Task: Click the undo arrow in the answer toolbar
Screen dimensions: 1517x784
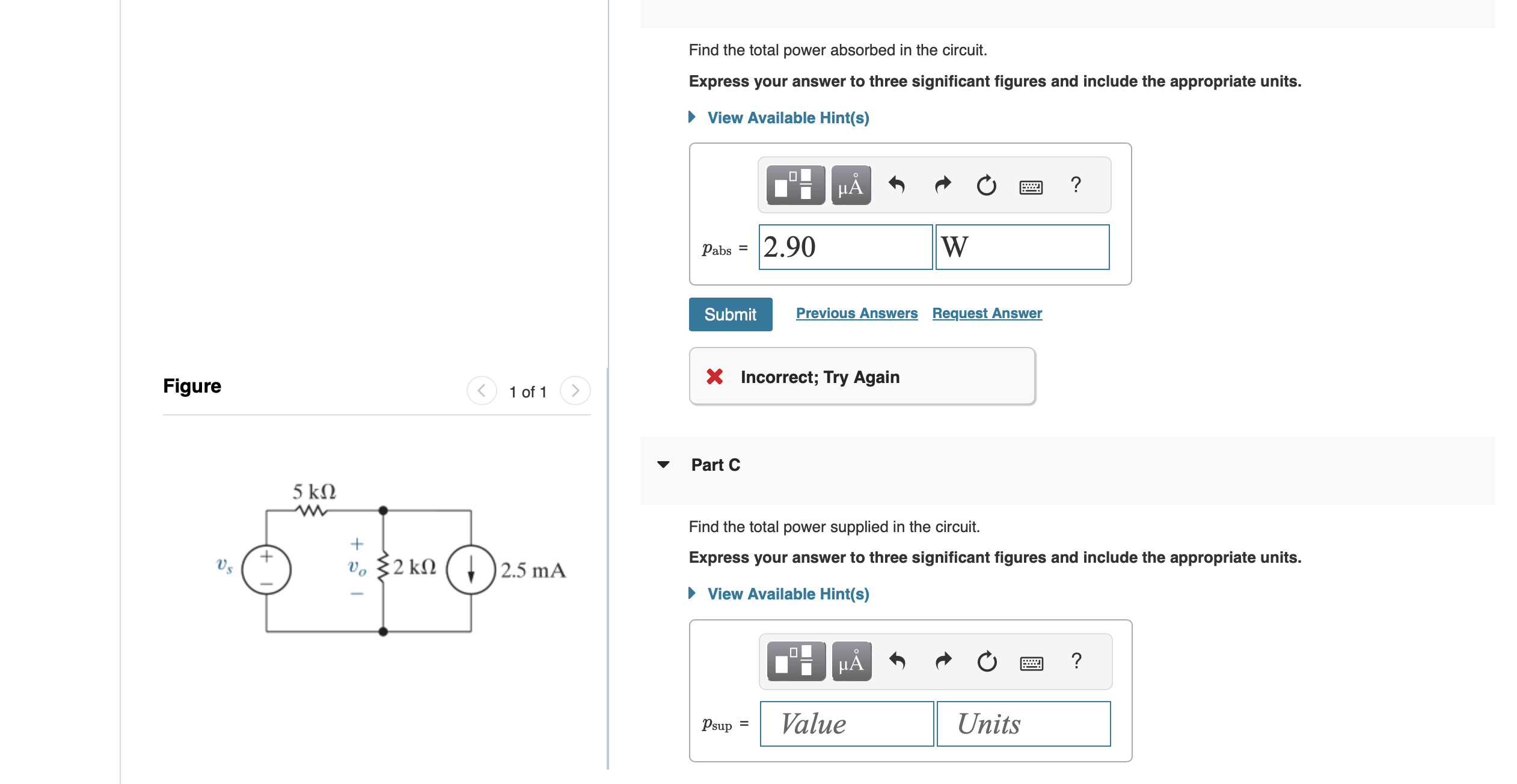Action: 896,185
